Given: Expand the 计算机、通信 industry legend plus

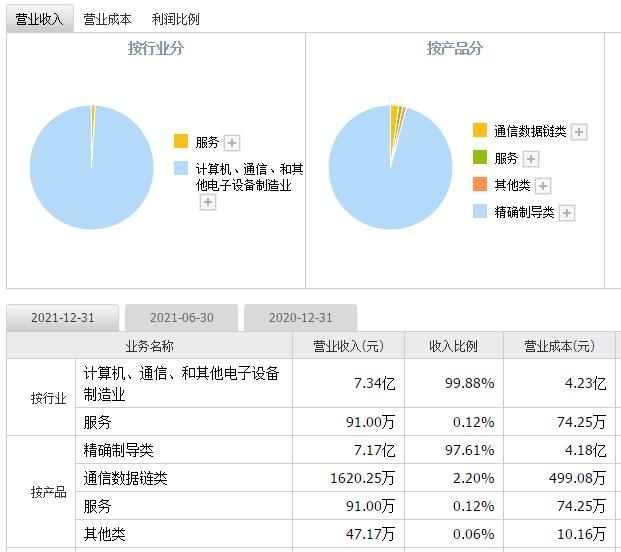Looking at the screenshot, I should click(208, 202).
